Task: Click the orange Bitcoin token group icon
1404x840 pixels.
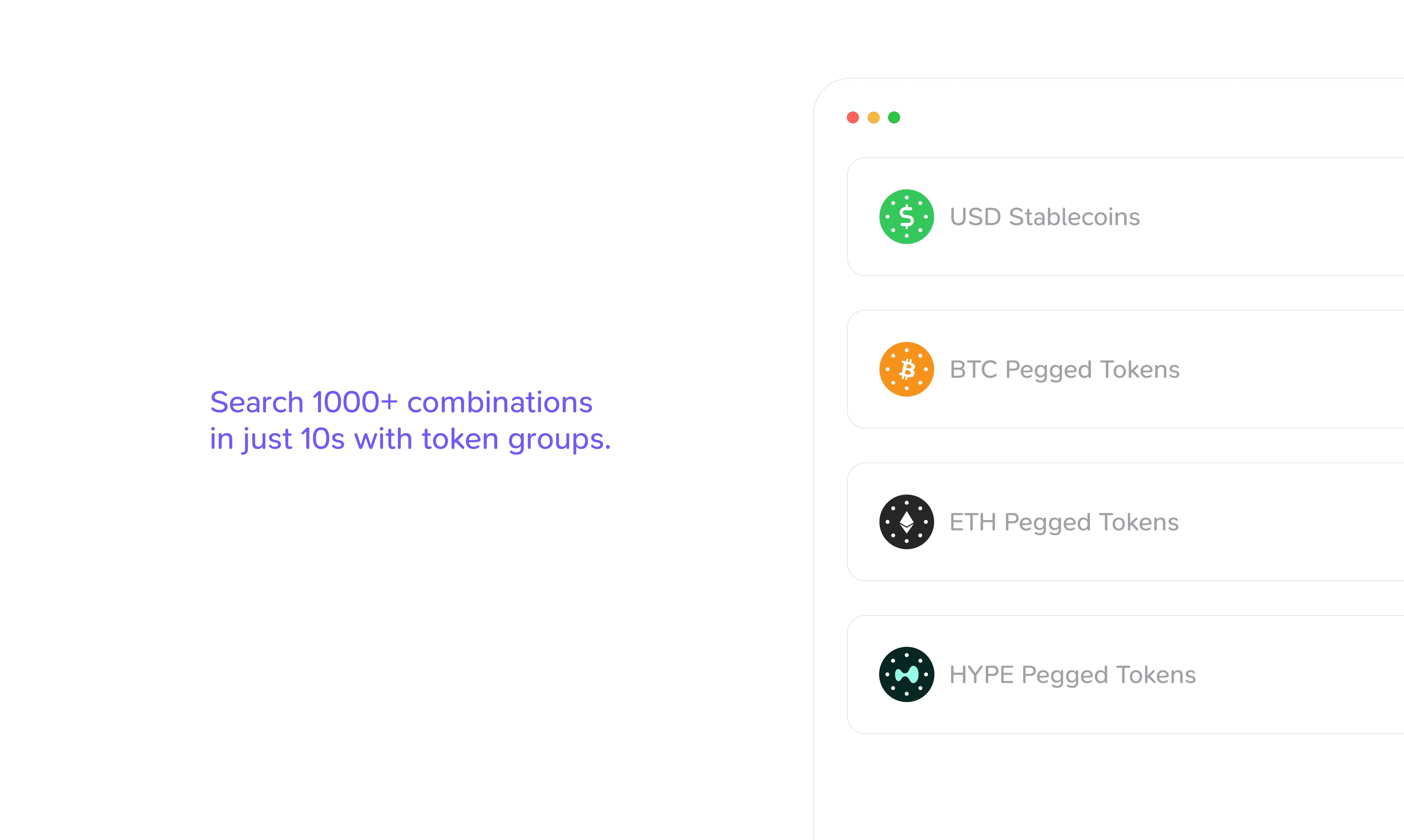Action: [x=906, y=369]
